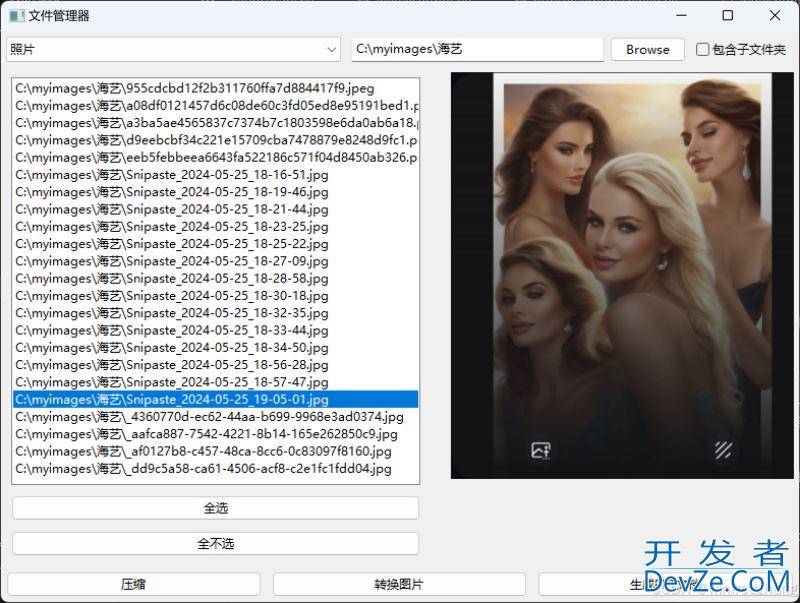Choose Snipaste_2024-05-25_18-57-47.jpg from the file list
This screenshot has width=800, height=603.
click(x=172, y=382)
